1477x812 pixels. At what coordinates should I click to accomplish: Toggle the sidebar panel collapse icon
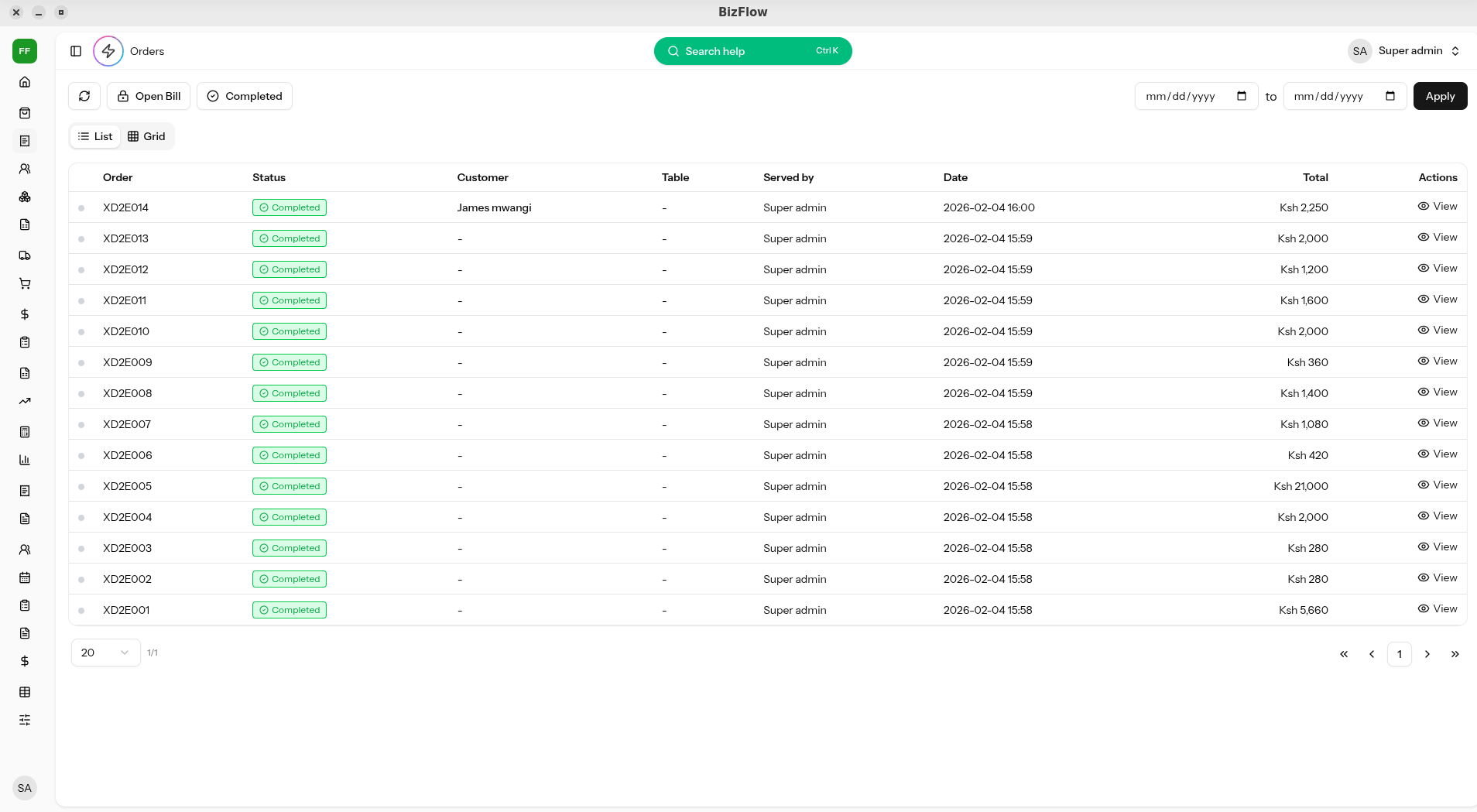(76, 51)
